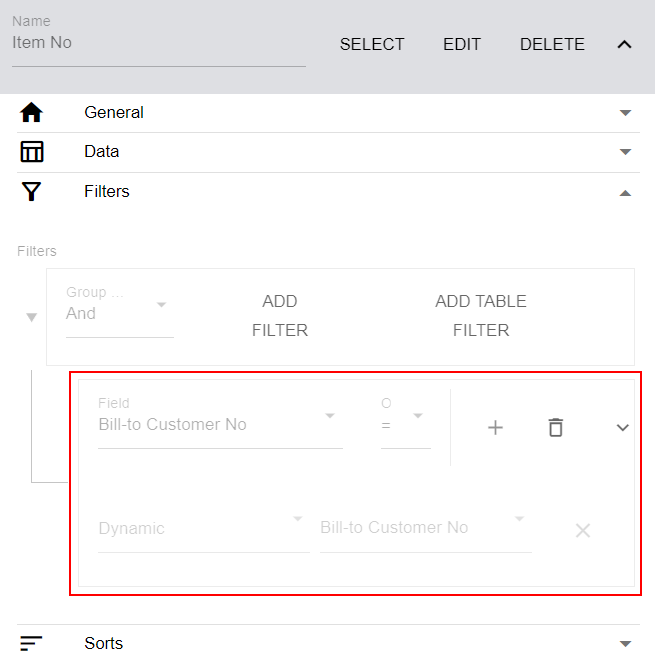This screenshot has height=662, width=655.
Task: Expand the Sorts section arrow
Action: click(625, 644)
